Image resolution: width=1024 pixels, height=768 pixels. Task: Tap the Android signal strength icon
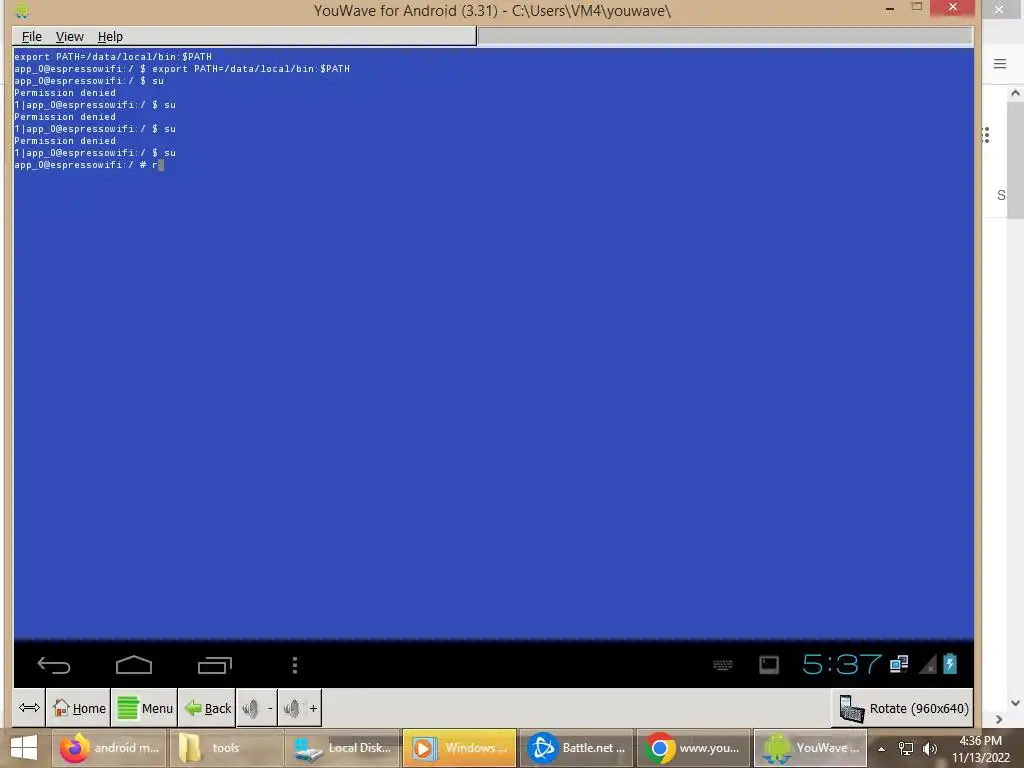[927, 664]
